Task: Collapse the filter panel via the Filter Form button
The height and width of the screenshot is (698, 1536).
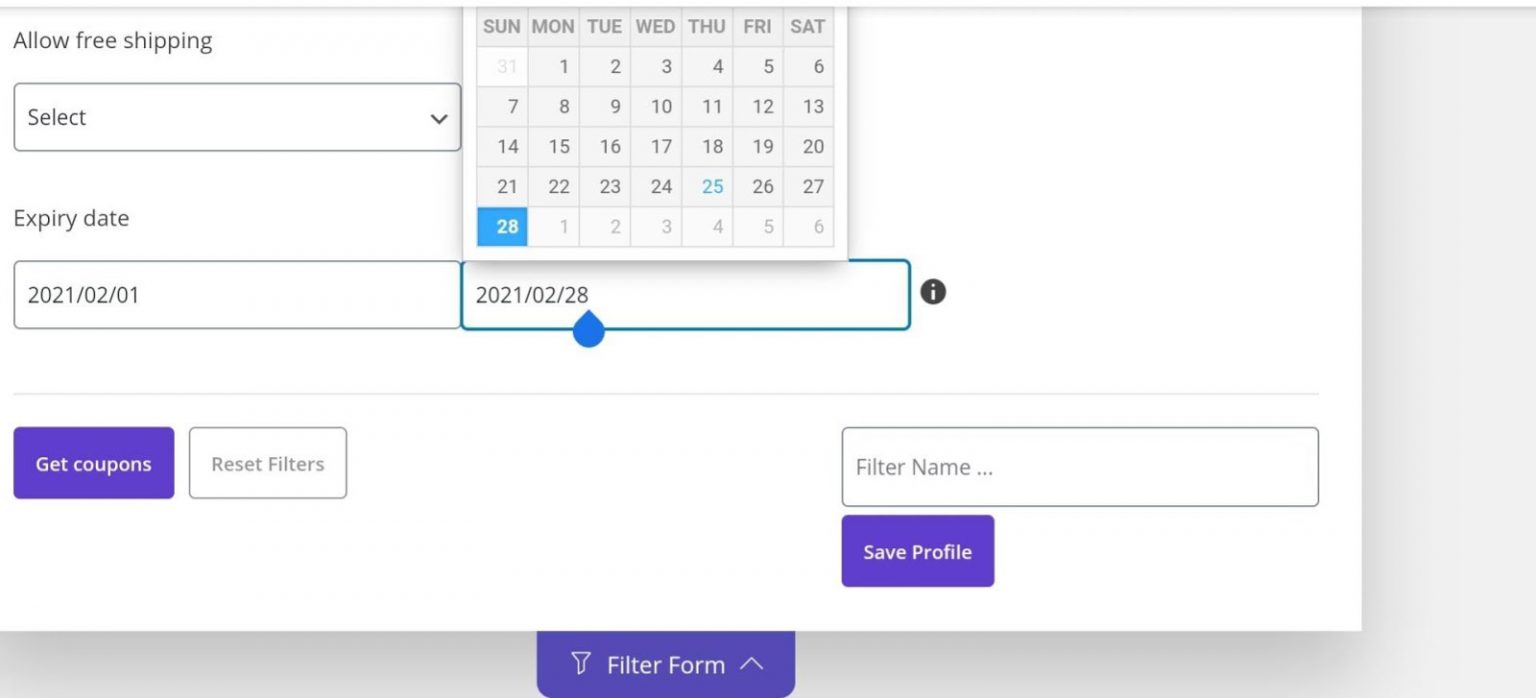Action: click(665, 663)
